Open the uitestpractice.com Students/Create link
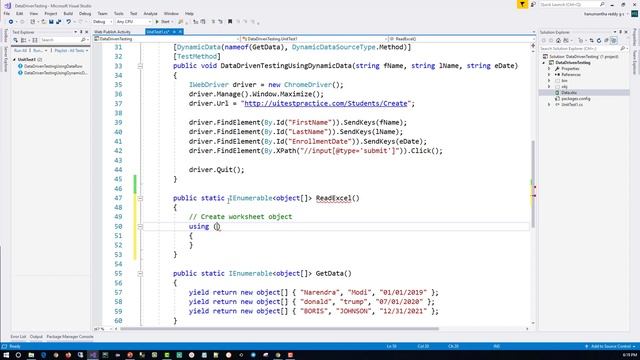Viewport: 640px width, 360px height. [x=326, y=104]
